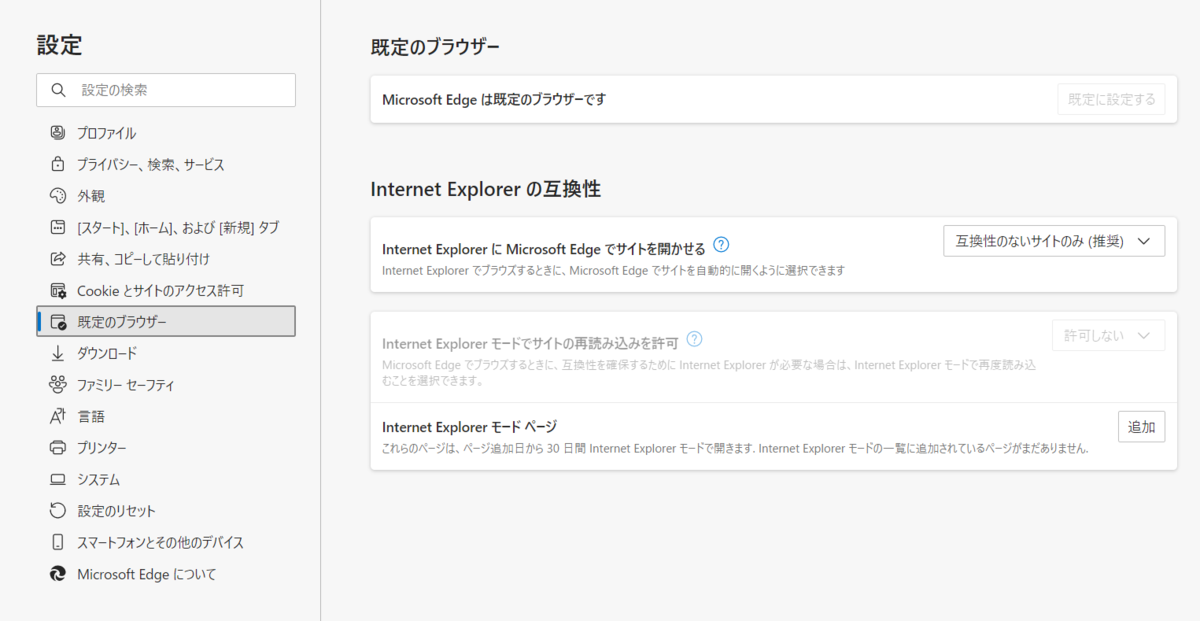The image size is (1200, 621).
Task: Click the 既定に設定する button
Action: (x=1111, y=99)
